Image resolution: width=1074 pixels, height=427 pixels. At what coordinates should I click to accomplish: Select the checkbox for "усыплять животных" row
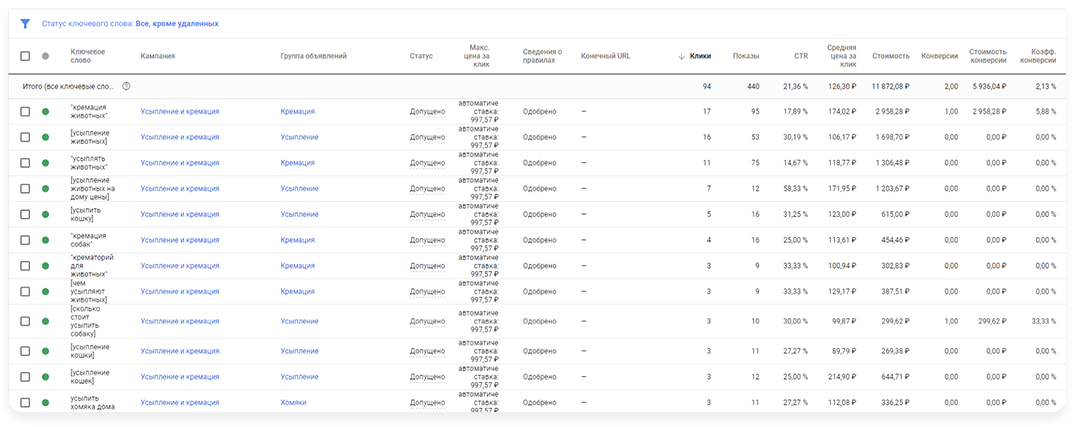pos(25,162)
